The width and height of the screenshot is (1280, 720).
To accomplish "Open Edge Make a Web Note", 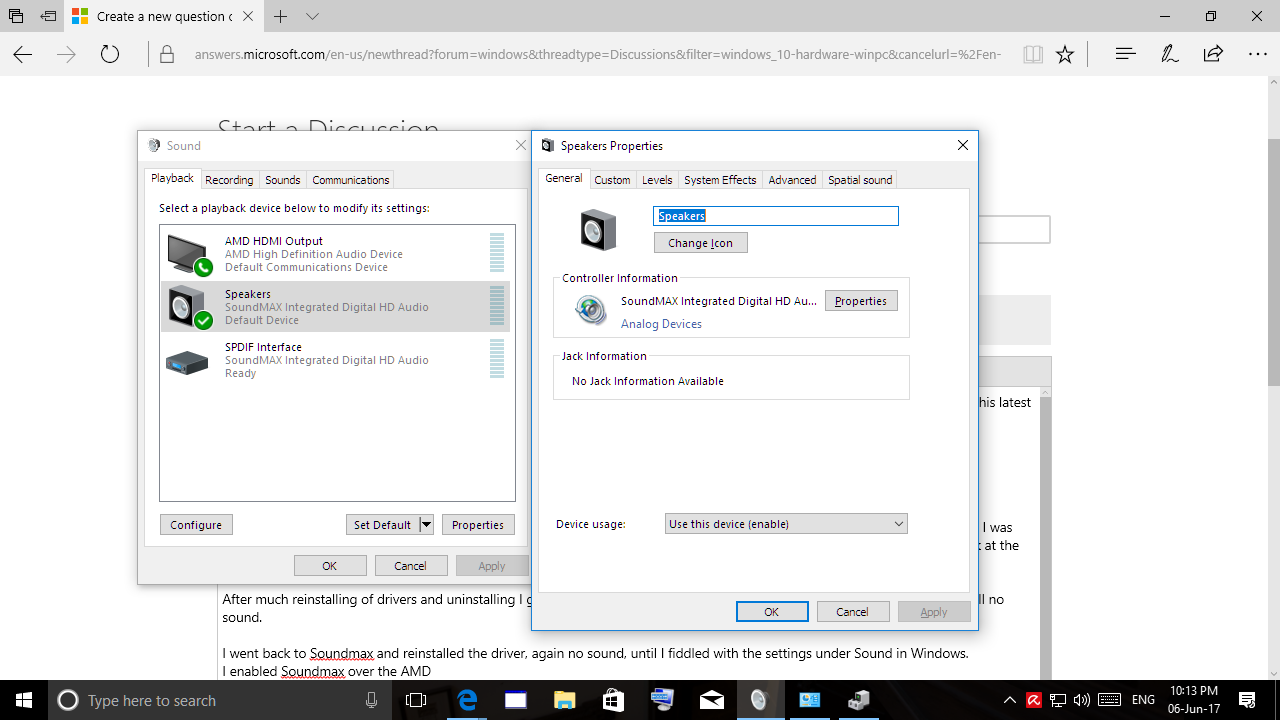I will coord(1169,54).
